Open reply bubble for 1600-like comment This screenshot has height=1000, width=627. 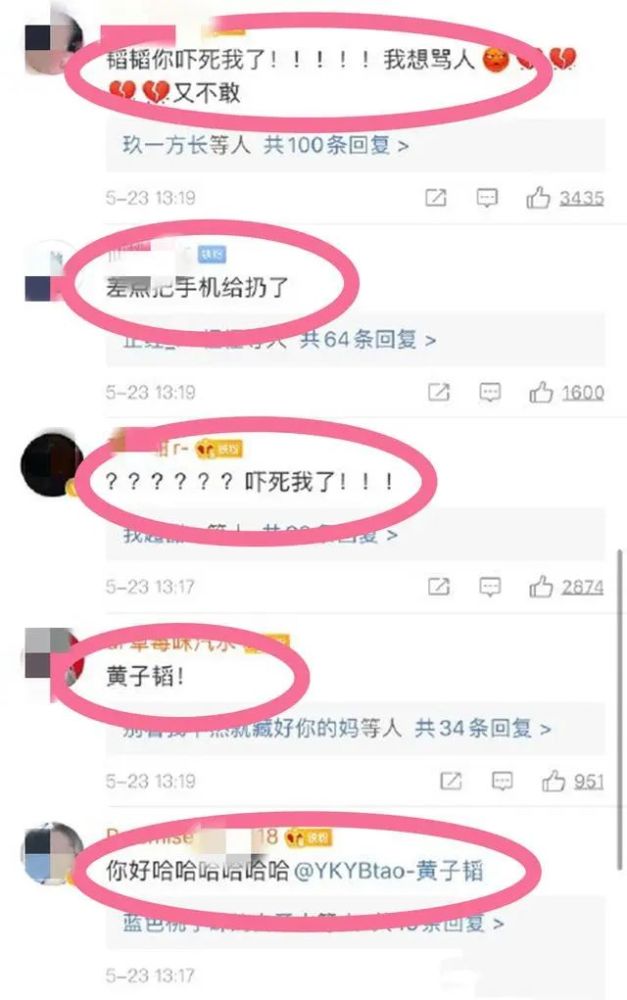490,392
